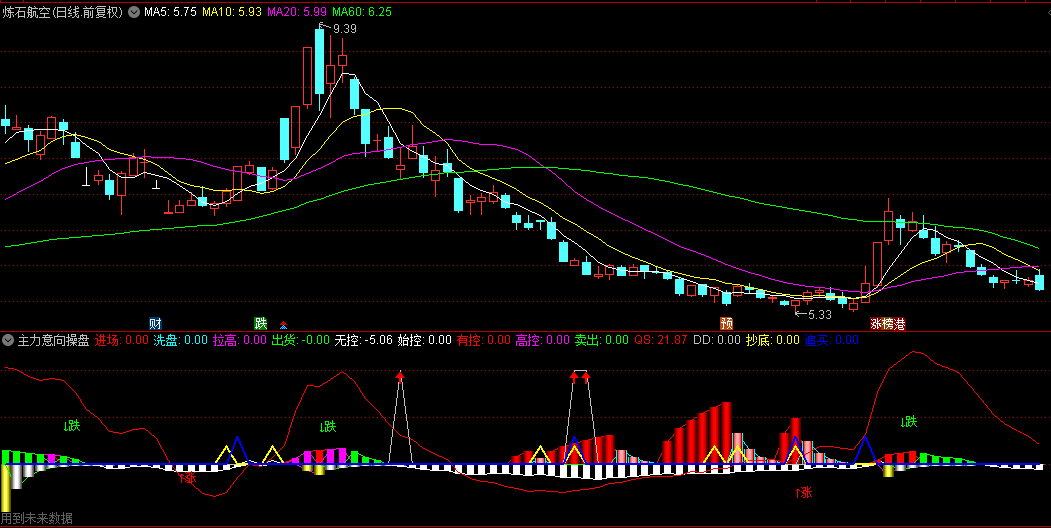
Task: Click the 进场: 0.00 indicator value
Action: (x=121, y=340)
